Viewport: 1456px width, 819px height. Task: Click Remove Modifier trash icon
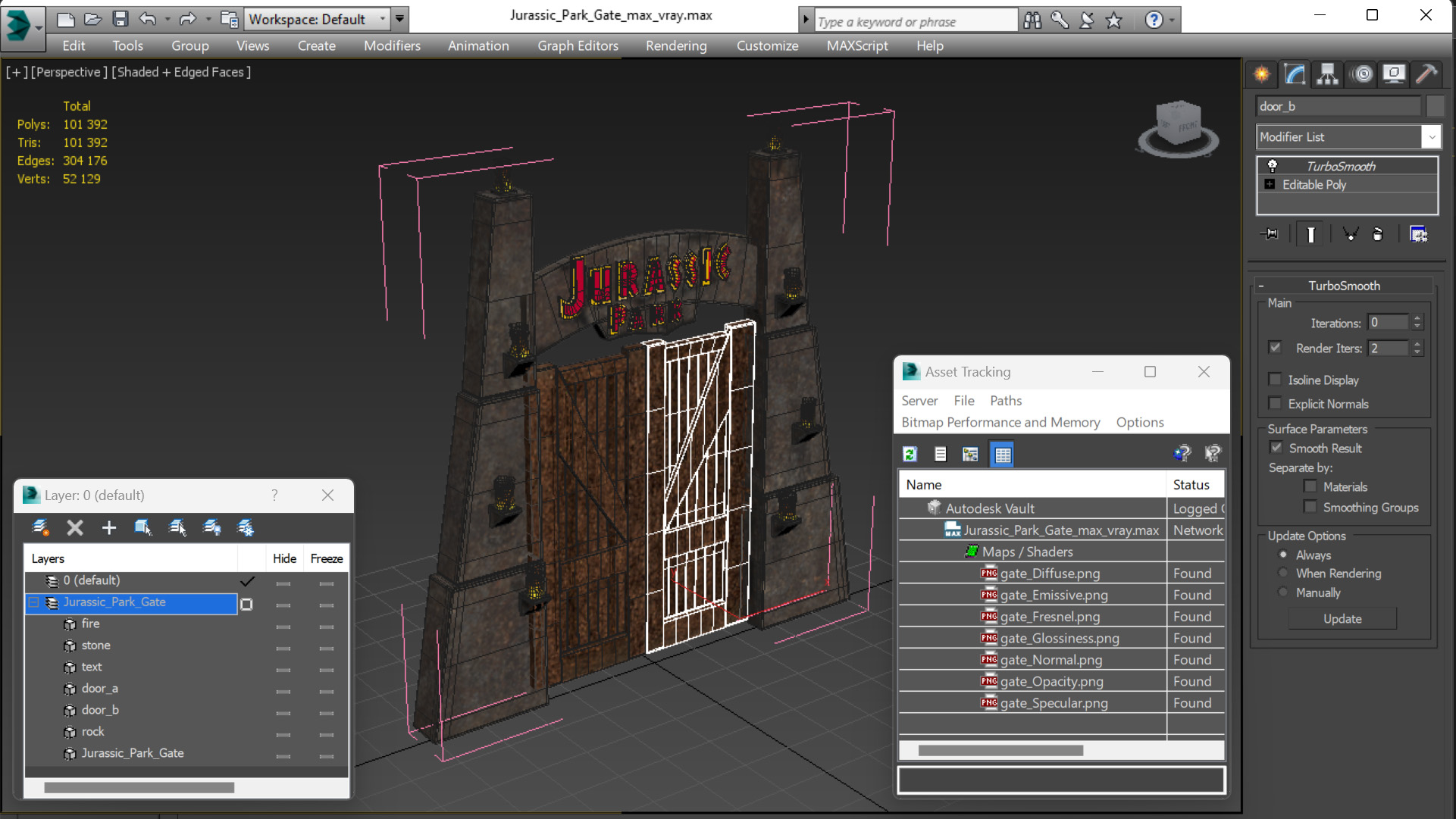coord(1378,234)
